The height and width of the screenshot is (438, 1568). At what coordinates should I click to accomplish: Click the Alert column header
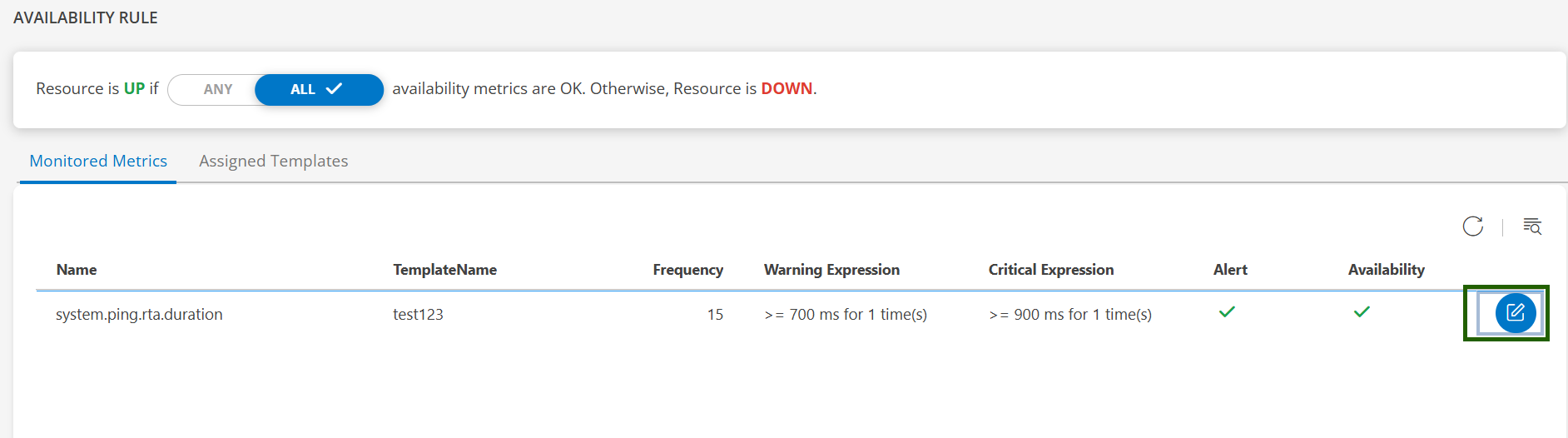pos(1230,270)
